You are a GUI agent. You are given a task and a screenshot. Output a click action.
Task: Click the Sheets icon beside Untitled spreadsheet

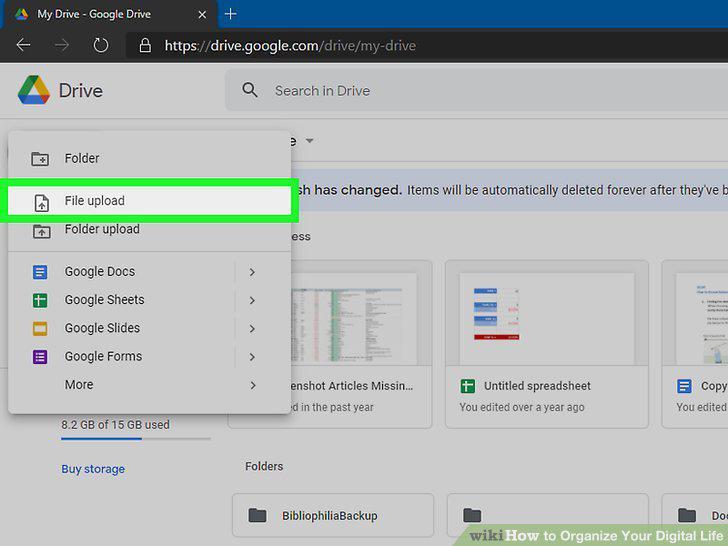pyautogui.click(x=468, y=386)
